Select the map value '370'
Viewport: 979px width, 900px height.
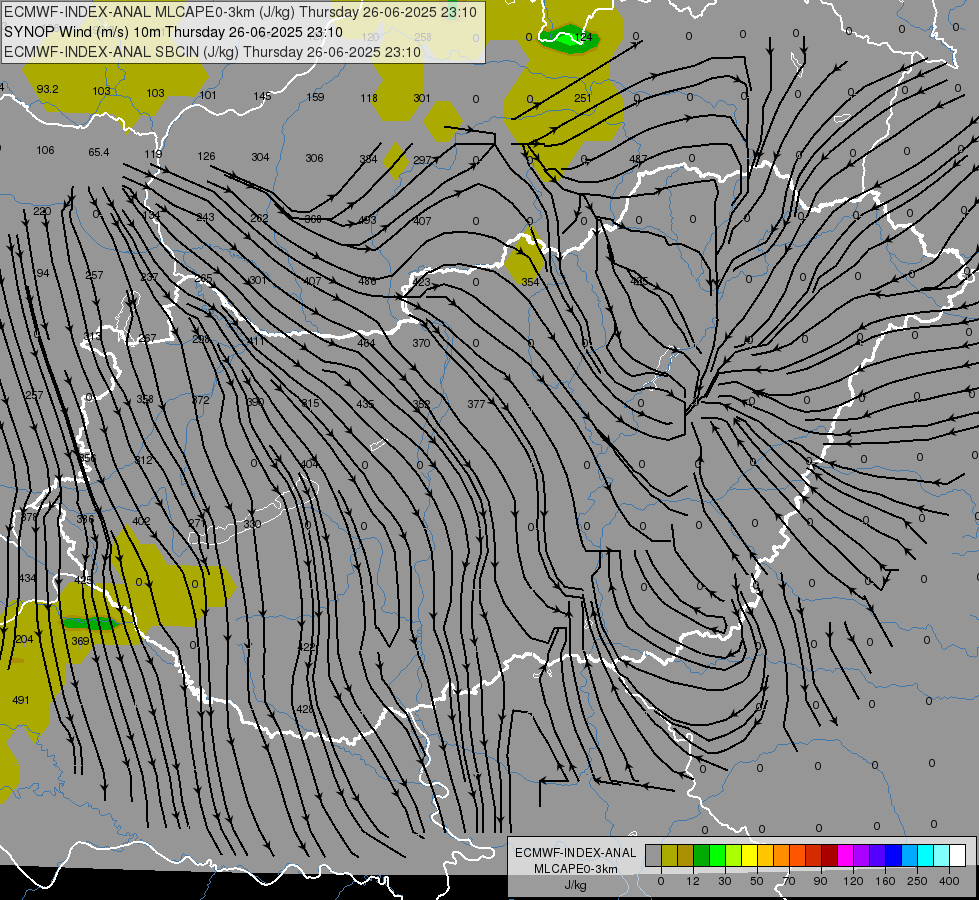(x=421, y=343)
